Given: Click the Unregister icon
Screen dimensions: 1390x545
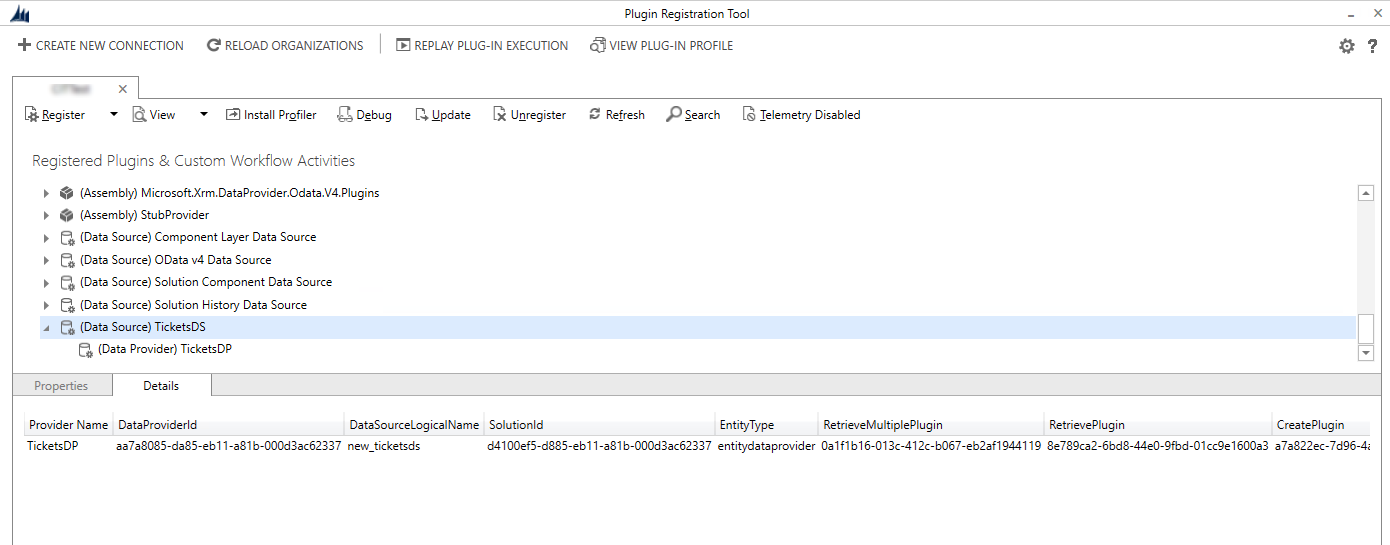Looking at the screenshot, I should (500, 115).
